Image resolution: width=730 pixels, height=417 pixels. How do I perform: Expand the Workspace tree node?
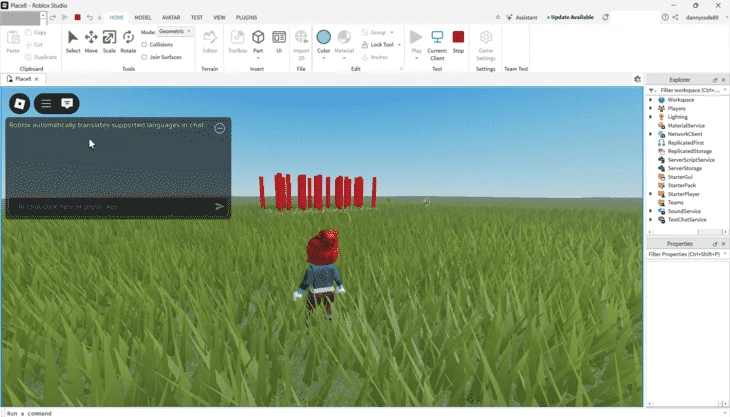[x=651, y=100]
